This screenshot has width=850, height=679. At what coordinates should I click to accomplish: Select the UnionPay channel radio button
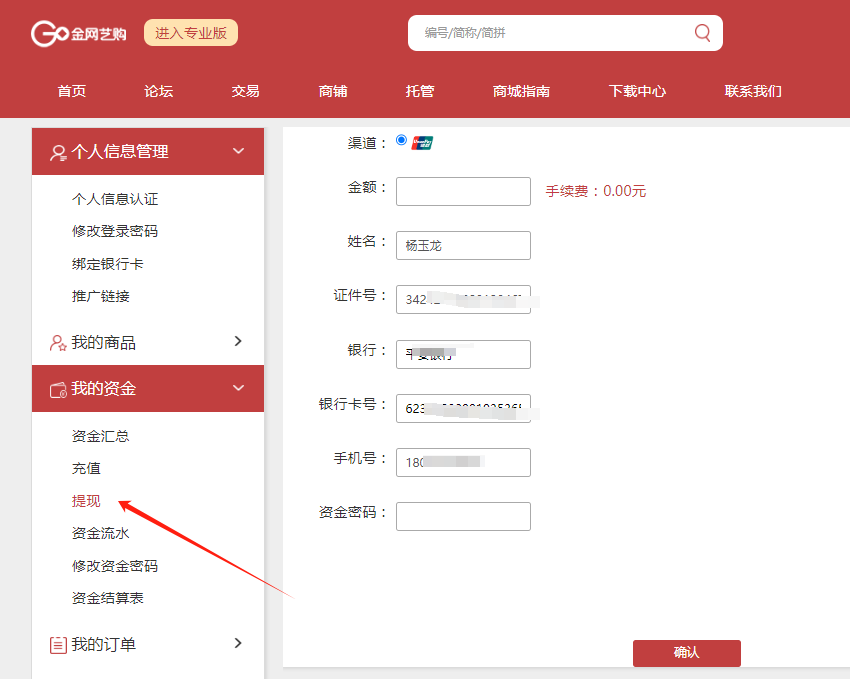(402, 141)
